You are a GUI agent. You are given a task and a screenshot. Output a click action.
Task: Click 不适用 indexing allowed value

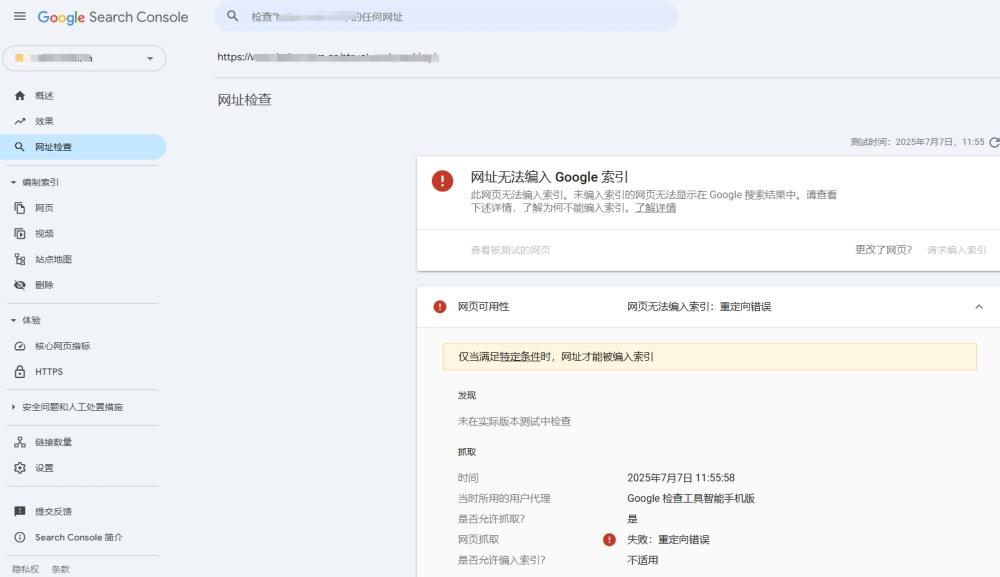coord(643,560)
